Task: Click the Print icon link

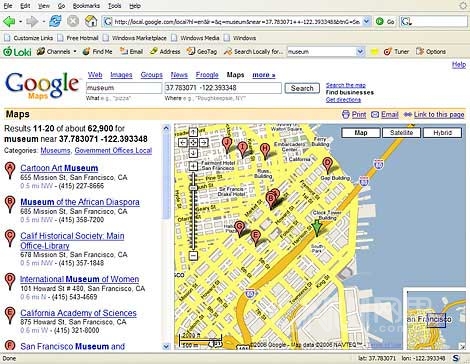Action: point(346,115)
